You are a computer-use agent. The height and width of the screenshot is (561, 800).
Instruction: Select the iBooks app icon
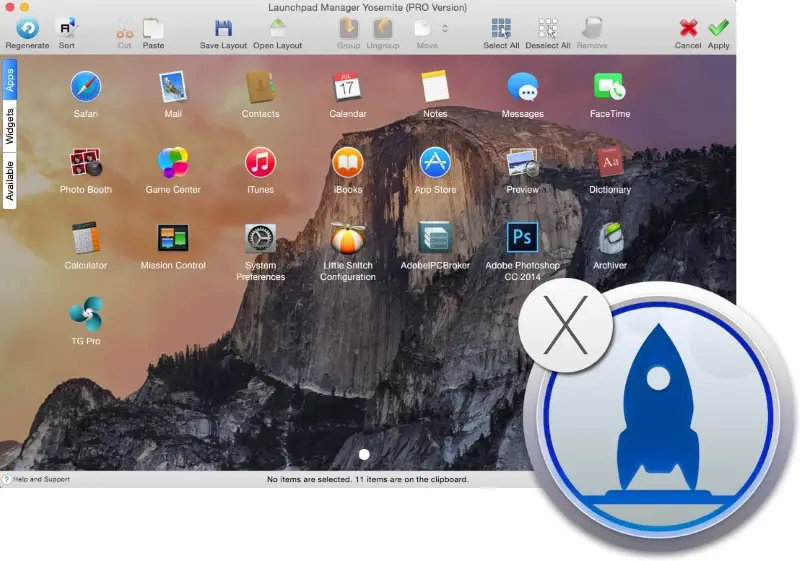(347, 163)
